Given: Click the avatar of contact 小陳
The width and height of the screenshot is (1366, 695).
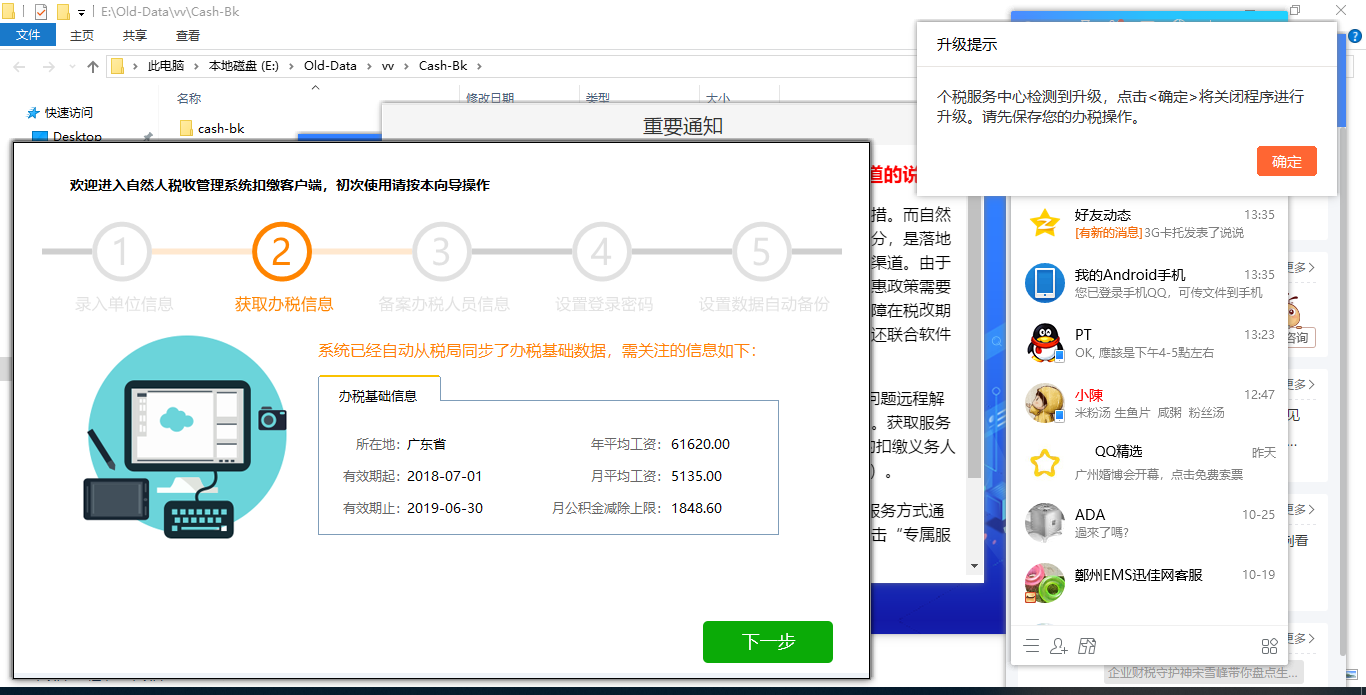Looking at the screenshot, I should pyautogui.click(x=1045, y=403).
